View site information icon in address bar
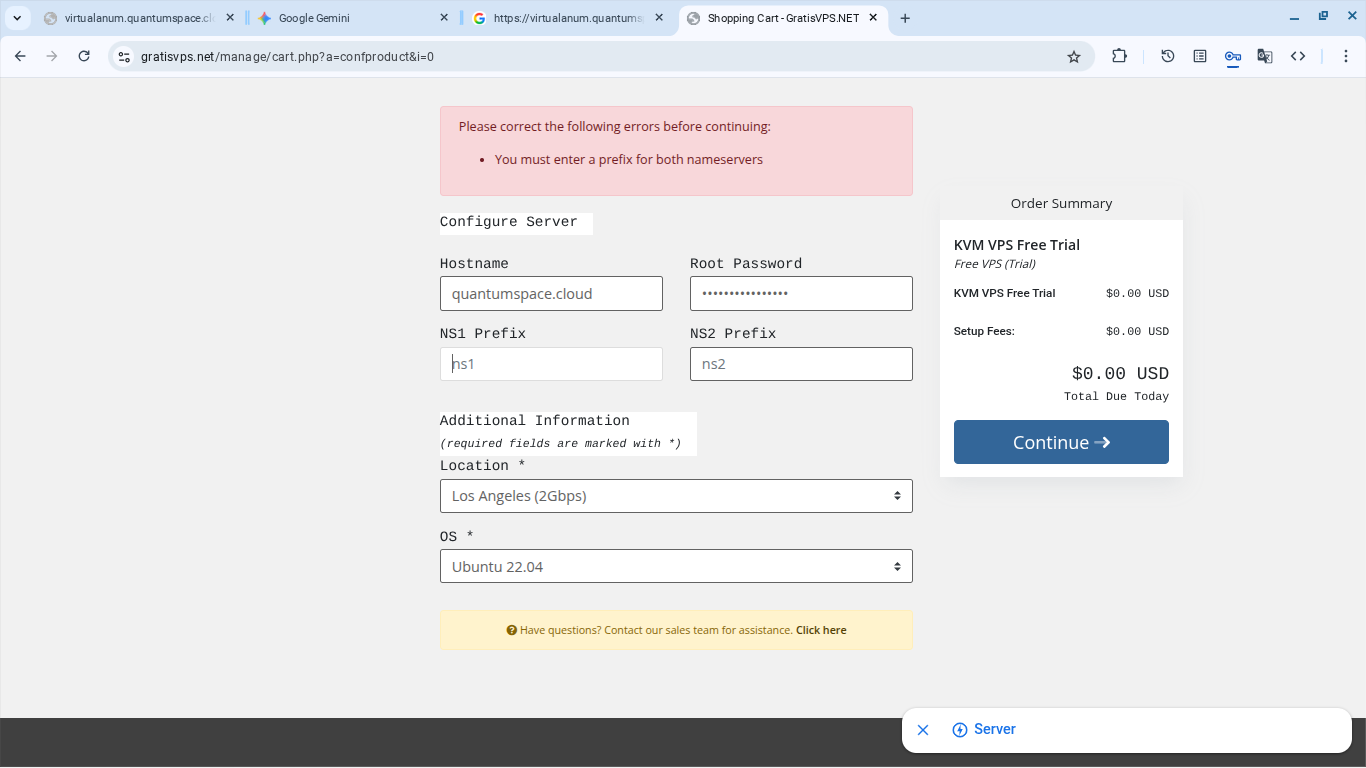This screenshot has width=1366, height=768. [123, 57]
